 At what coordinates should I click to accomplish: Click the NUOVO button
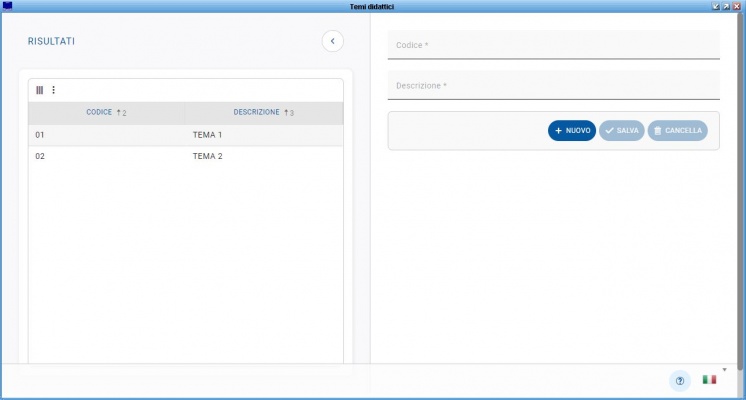(572, 130)
